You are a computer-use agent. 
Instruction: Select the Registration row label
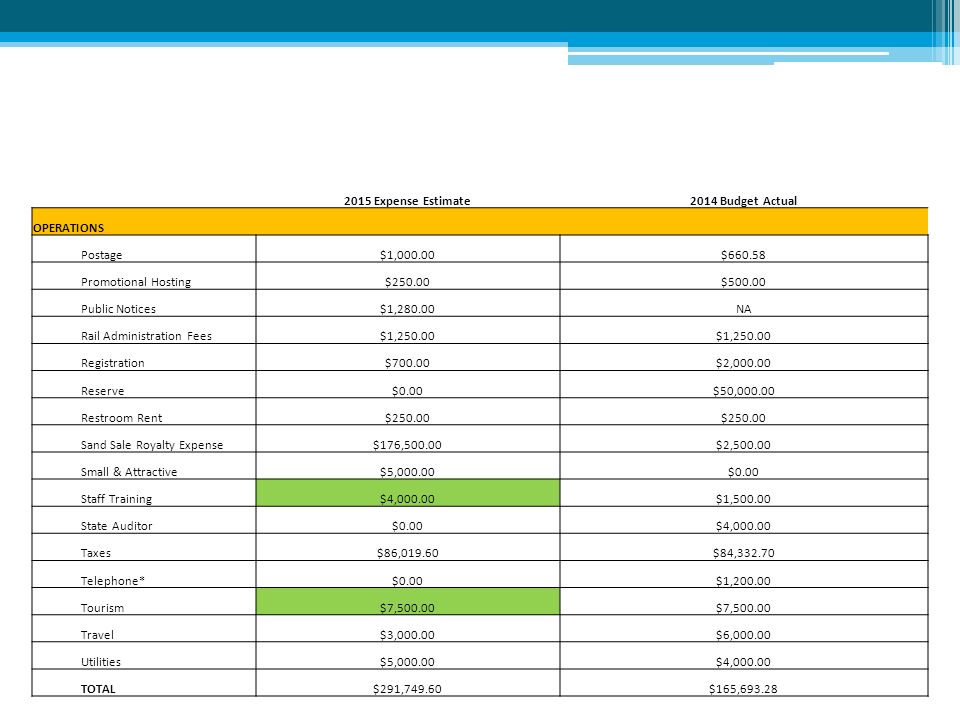click(113, 362)
